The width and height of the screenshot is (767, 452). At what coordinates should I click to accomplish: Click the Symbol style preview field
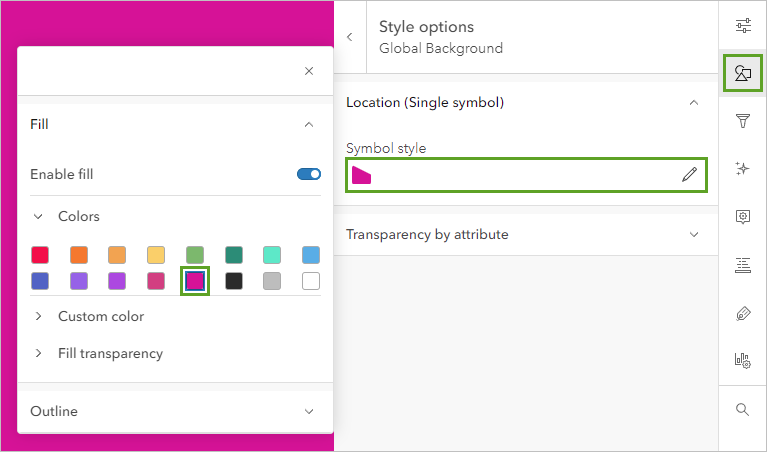point(510,175)
